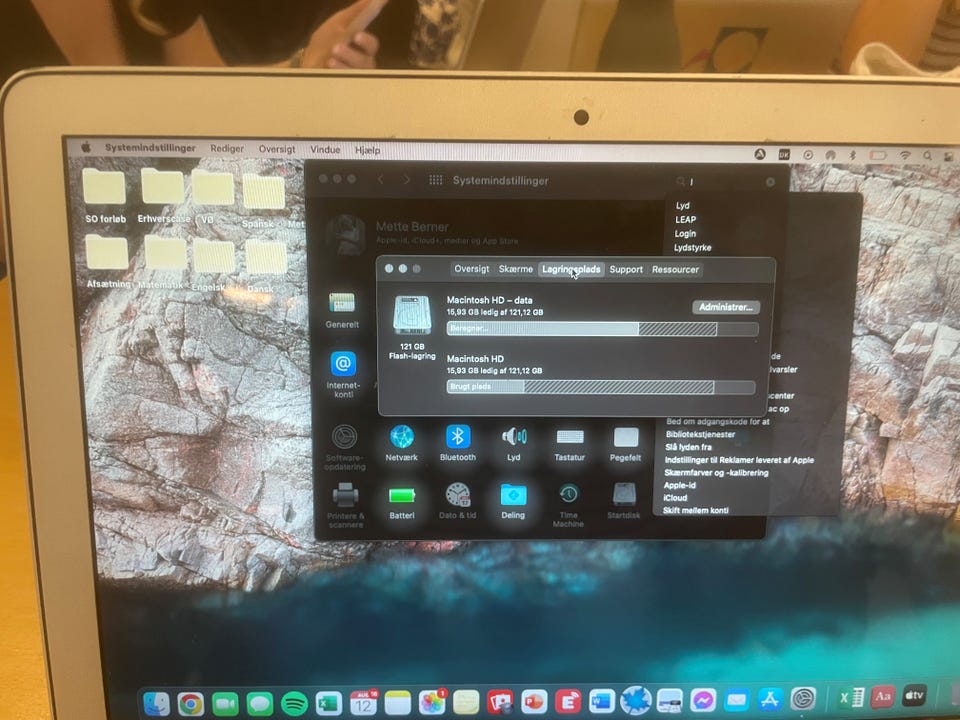
Task: Show all preferences grid button
Action: [435, 179]
